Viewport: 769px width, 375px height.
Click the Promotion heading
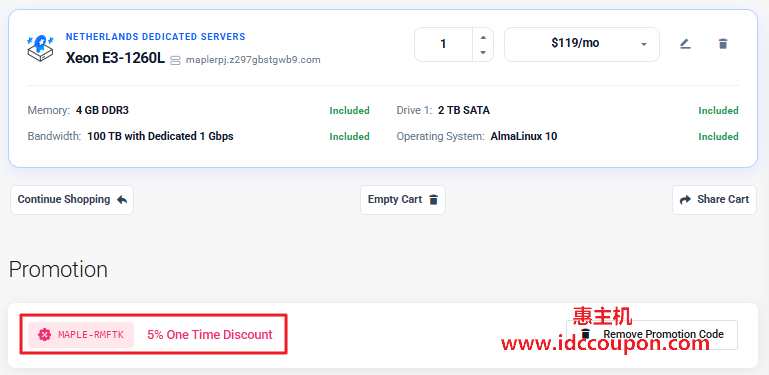pos(58,269)
